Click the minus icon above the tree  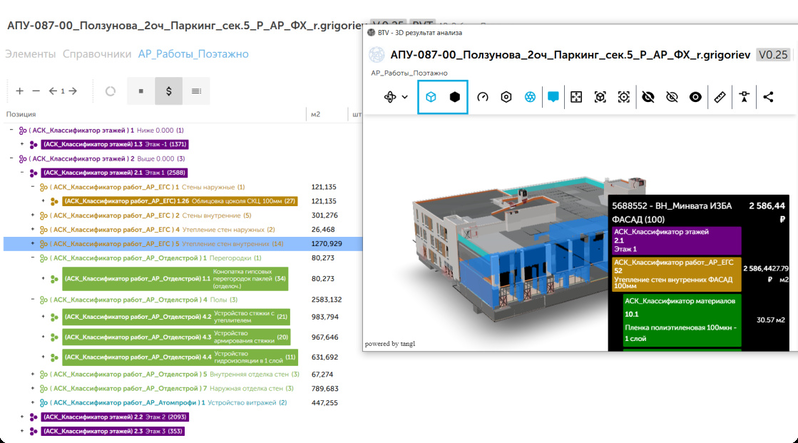(x=36, y=91)
